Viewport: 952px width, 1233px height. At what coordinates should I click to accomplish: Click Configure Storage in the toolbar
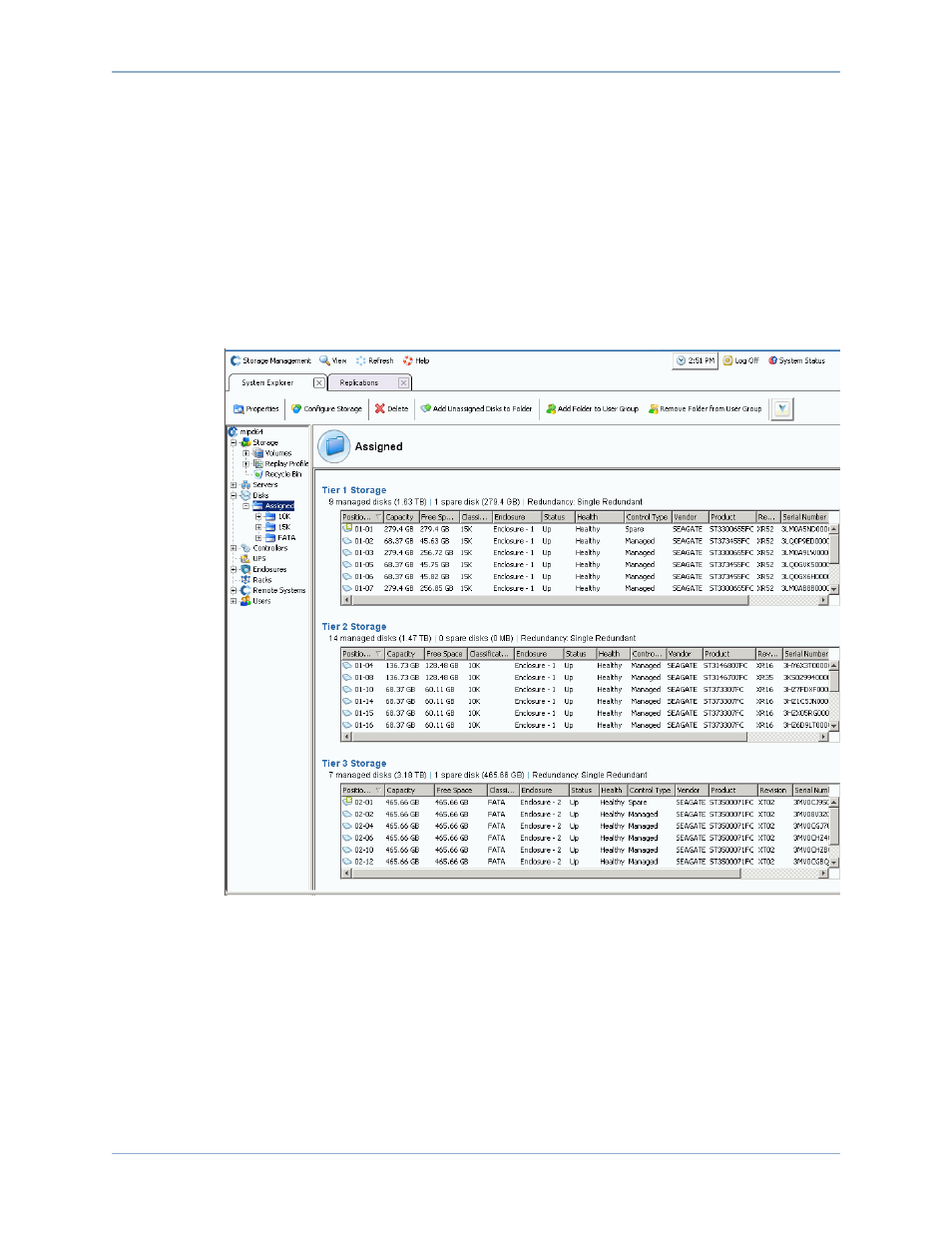[326, 408]
